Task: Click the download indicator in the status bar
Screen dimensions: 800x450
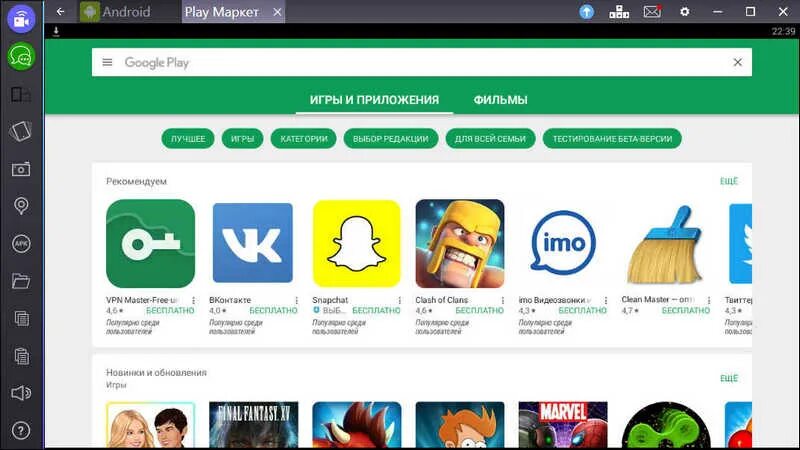Action: point(56,31)
